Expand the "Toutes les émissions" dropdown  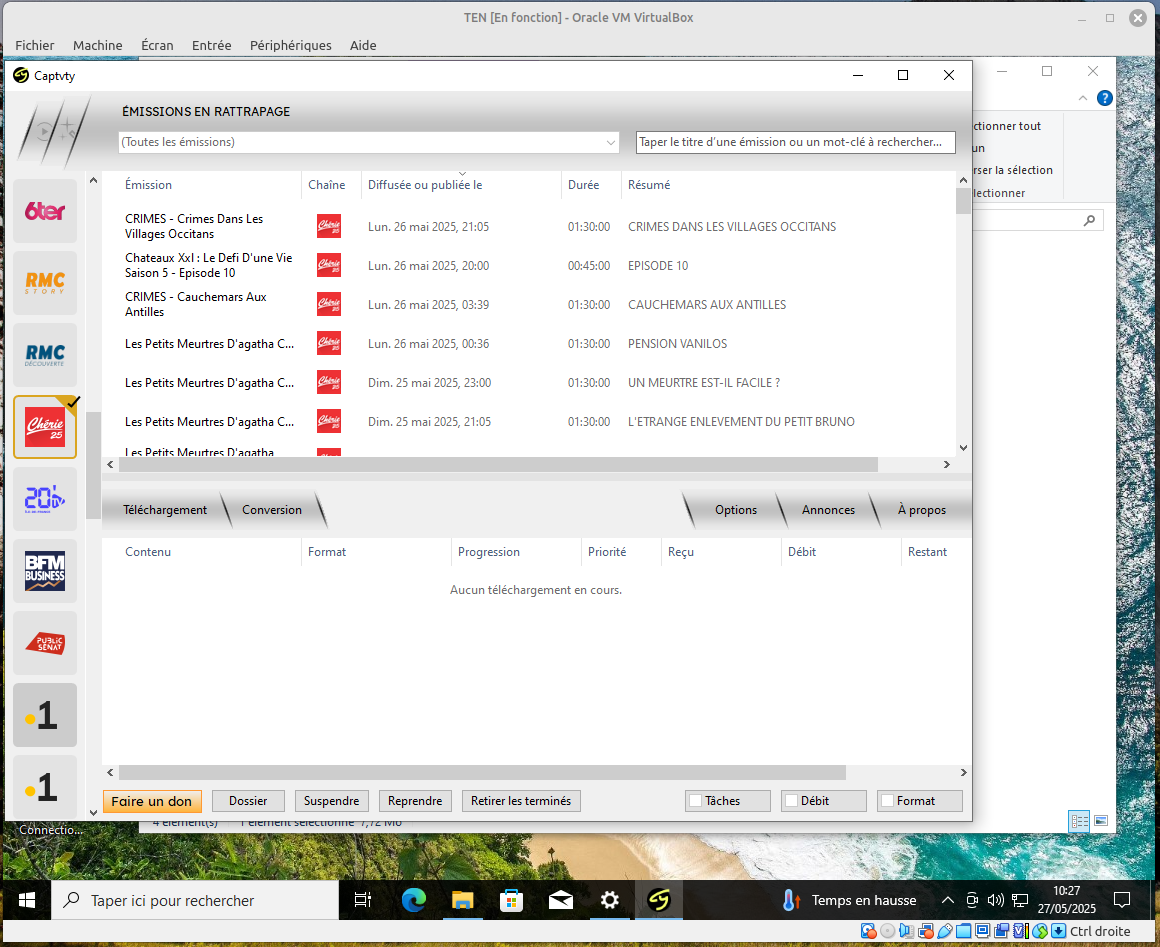tap(611, 143)
